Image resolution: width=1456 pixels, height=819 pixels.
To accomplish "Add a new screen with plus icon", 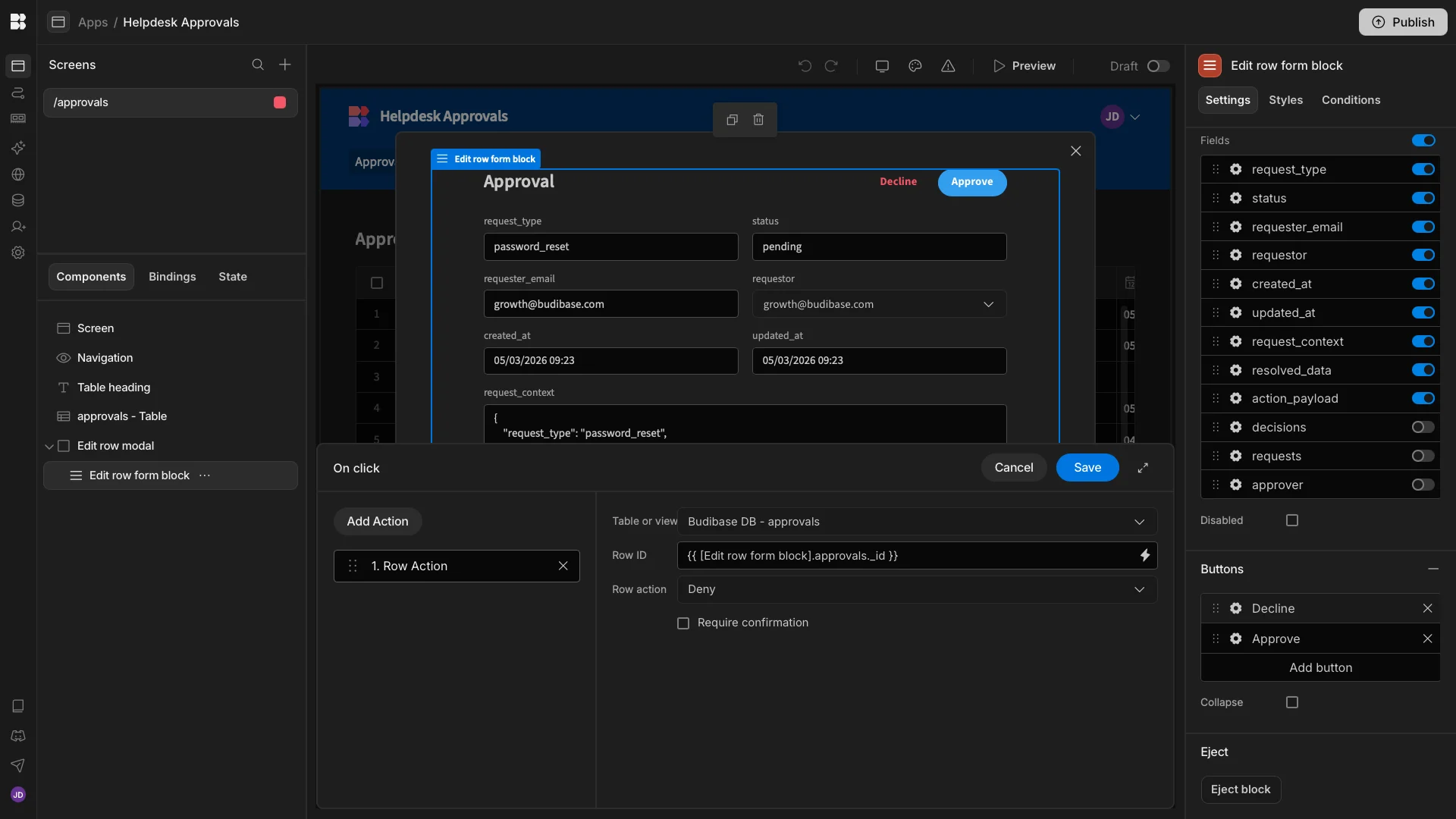I will (285, 65).
